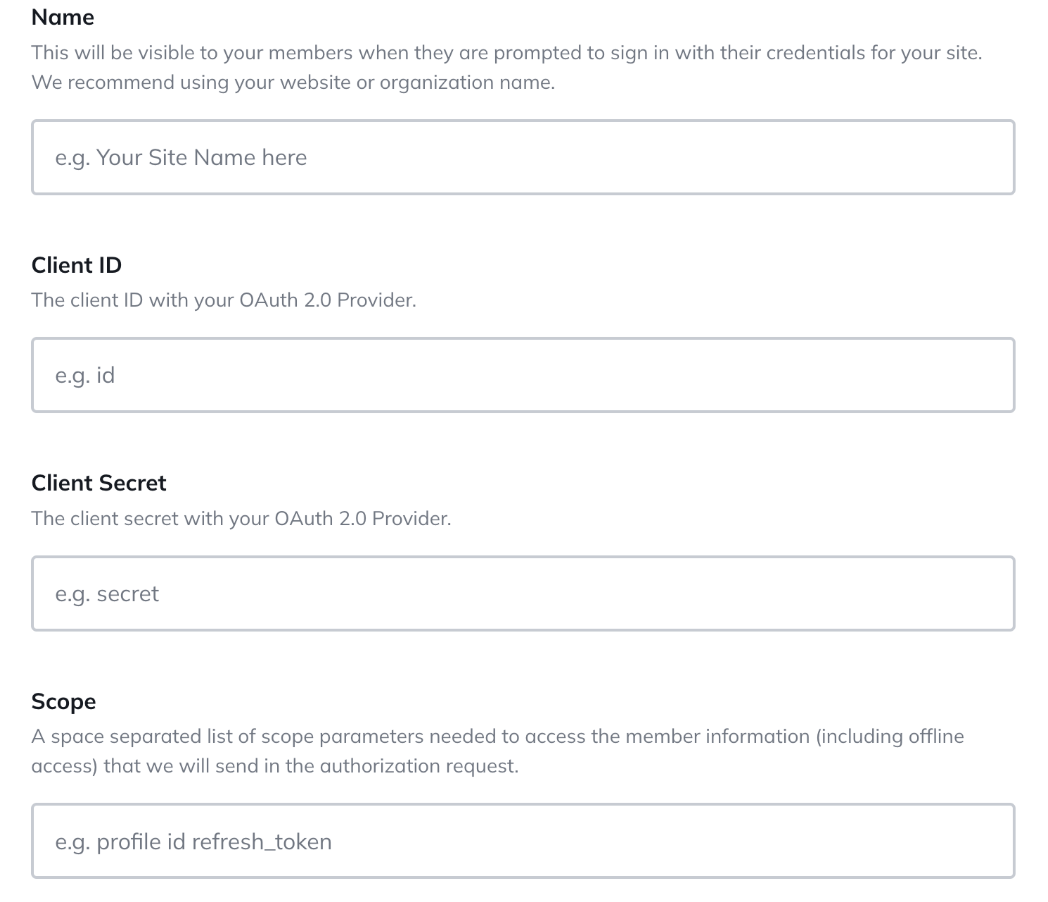Click the "We recommend using your website" sentence
The width and height of the screenshot is (1048, 902).
click(x=293, y=82)
